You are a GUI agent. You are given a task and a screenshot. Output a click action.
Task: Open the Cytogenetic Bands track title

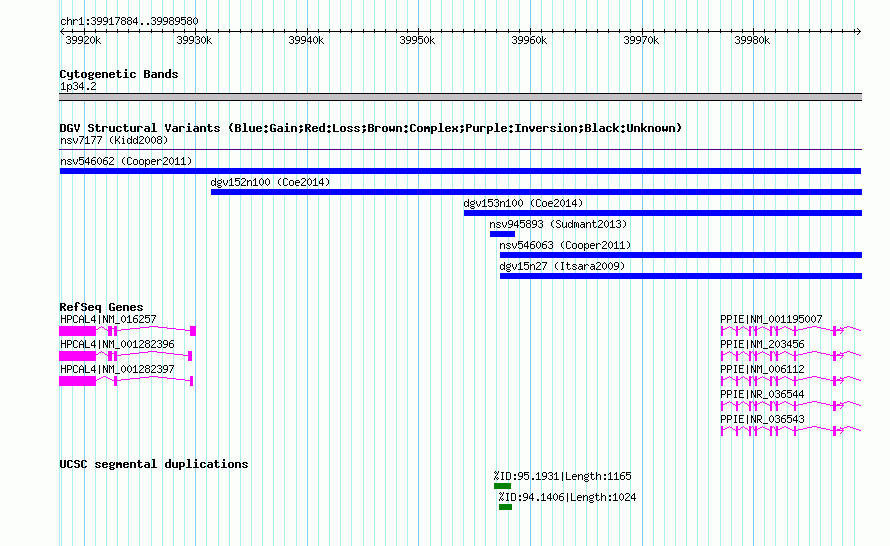tap(119, 74)
